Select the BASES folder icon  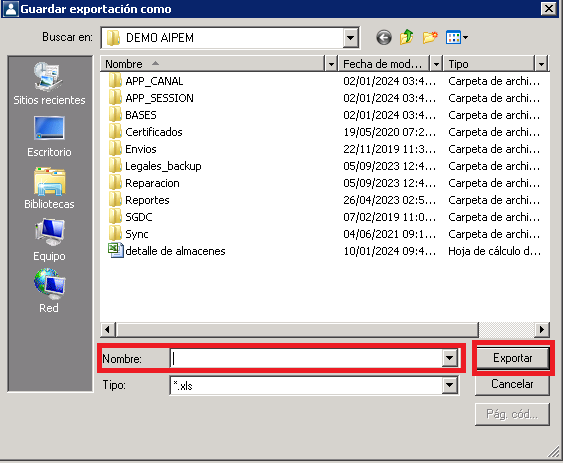tap(115, 114)
